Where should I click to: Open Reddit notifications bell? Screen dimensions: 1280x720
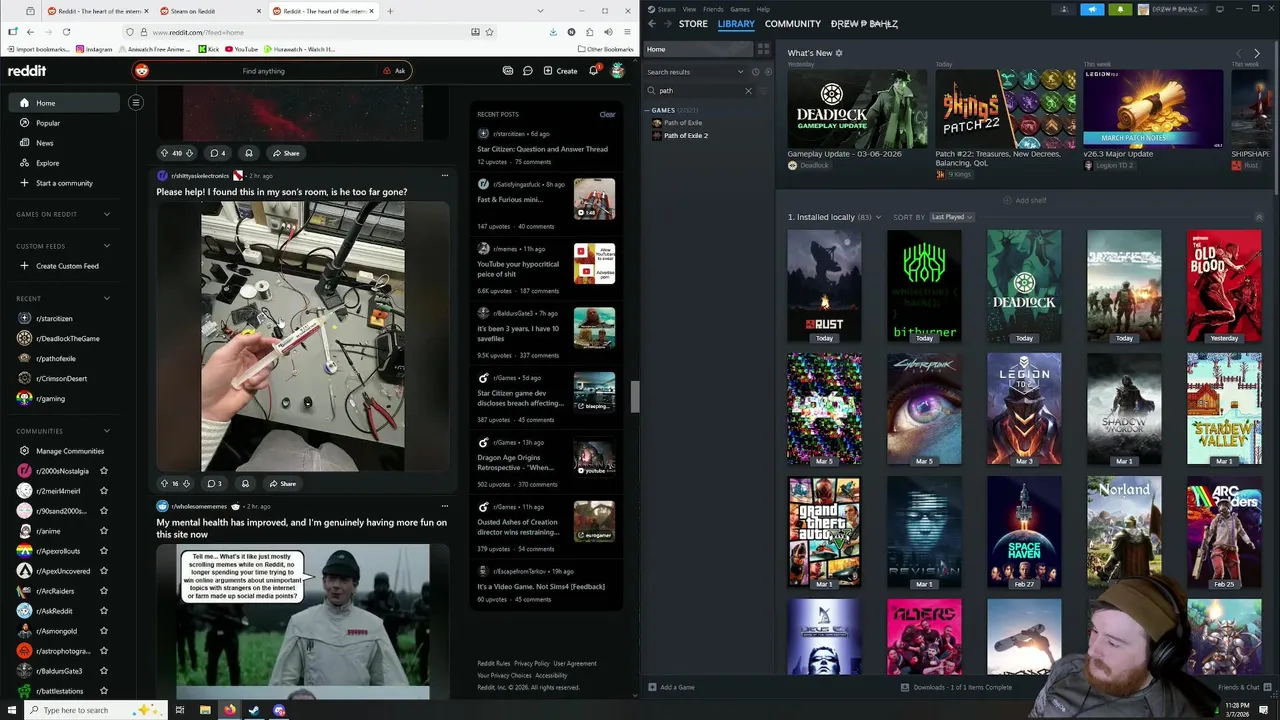(594, 70)
